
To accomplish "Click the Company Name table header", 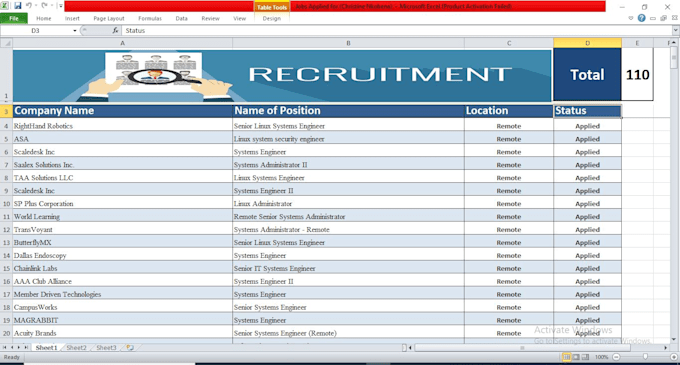I will pyautogui.click(x=122, y=111).
